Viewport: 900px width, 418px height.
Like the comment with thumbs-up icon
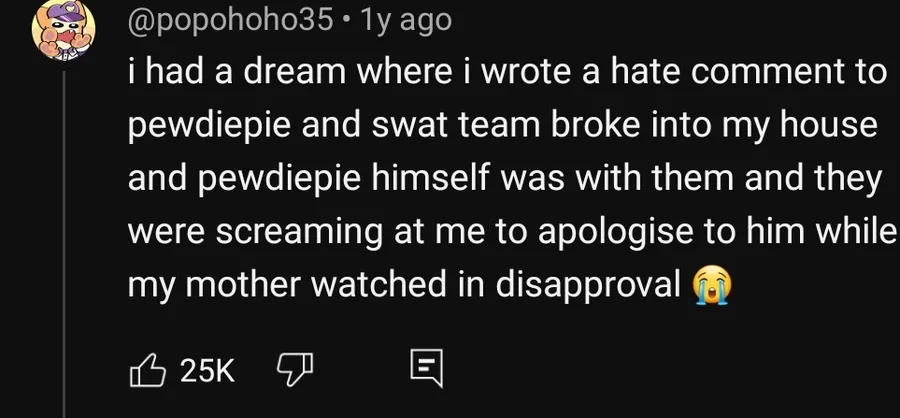tap(148, 370)
